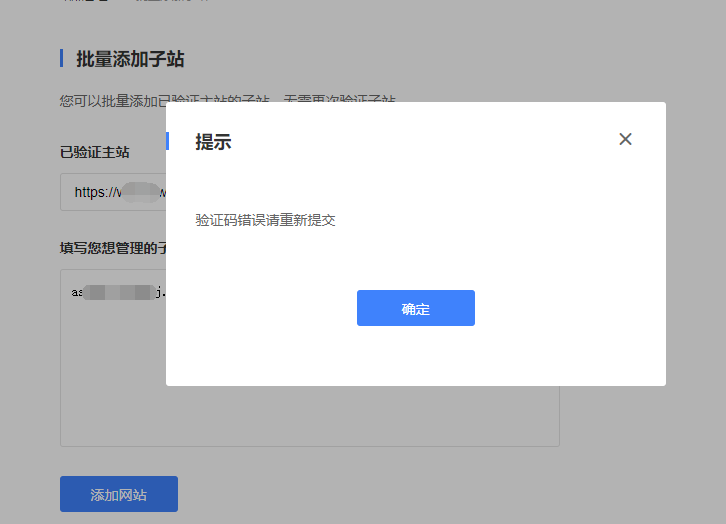This screenshot has height=524, width=726.
Task: Click the 已验证主站 URL field
Action: [113, 192]
